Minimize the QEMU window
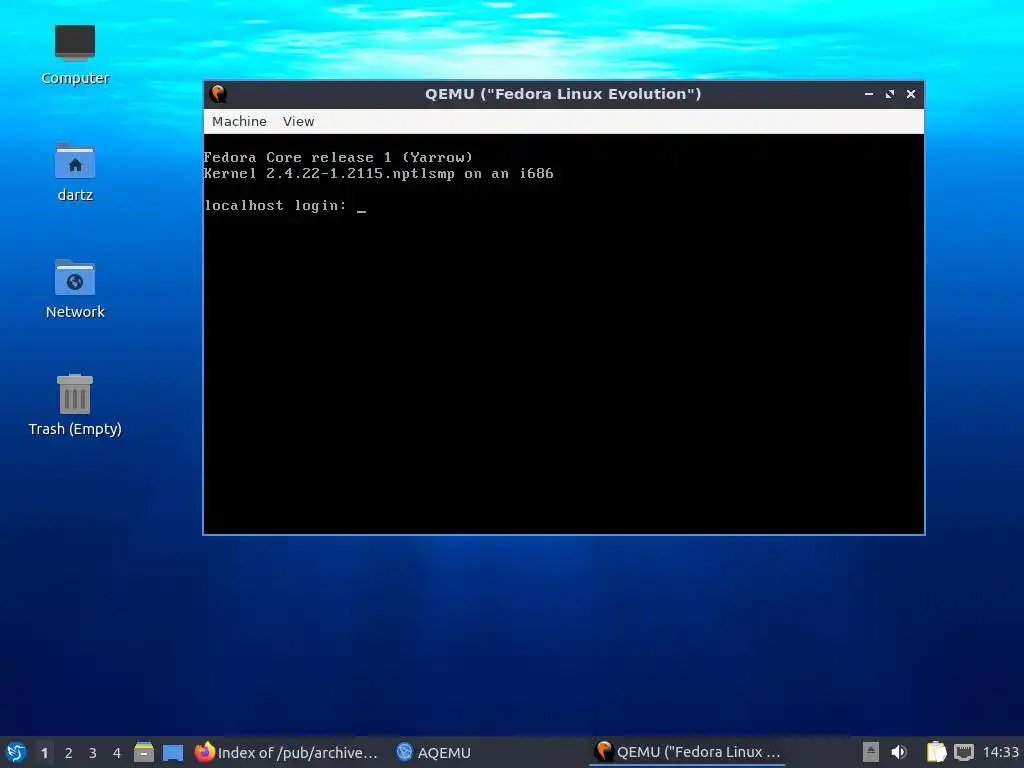 coord(869,94)
